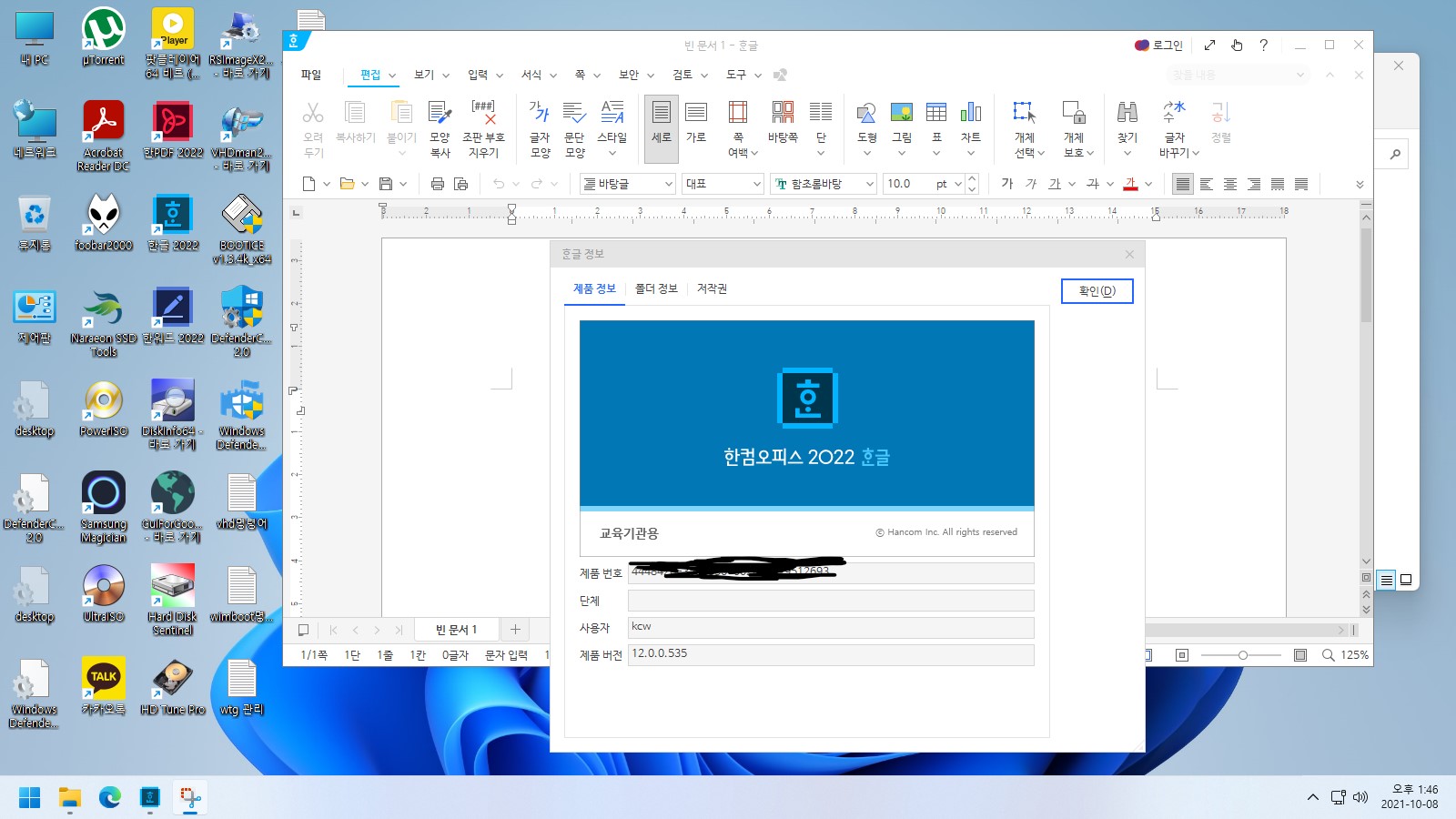1456x819 pixels.
Task: Click the 확인(D) button
Action: [1097, 291]
